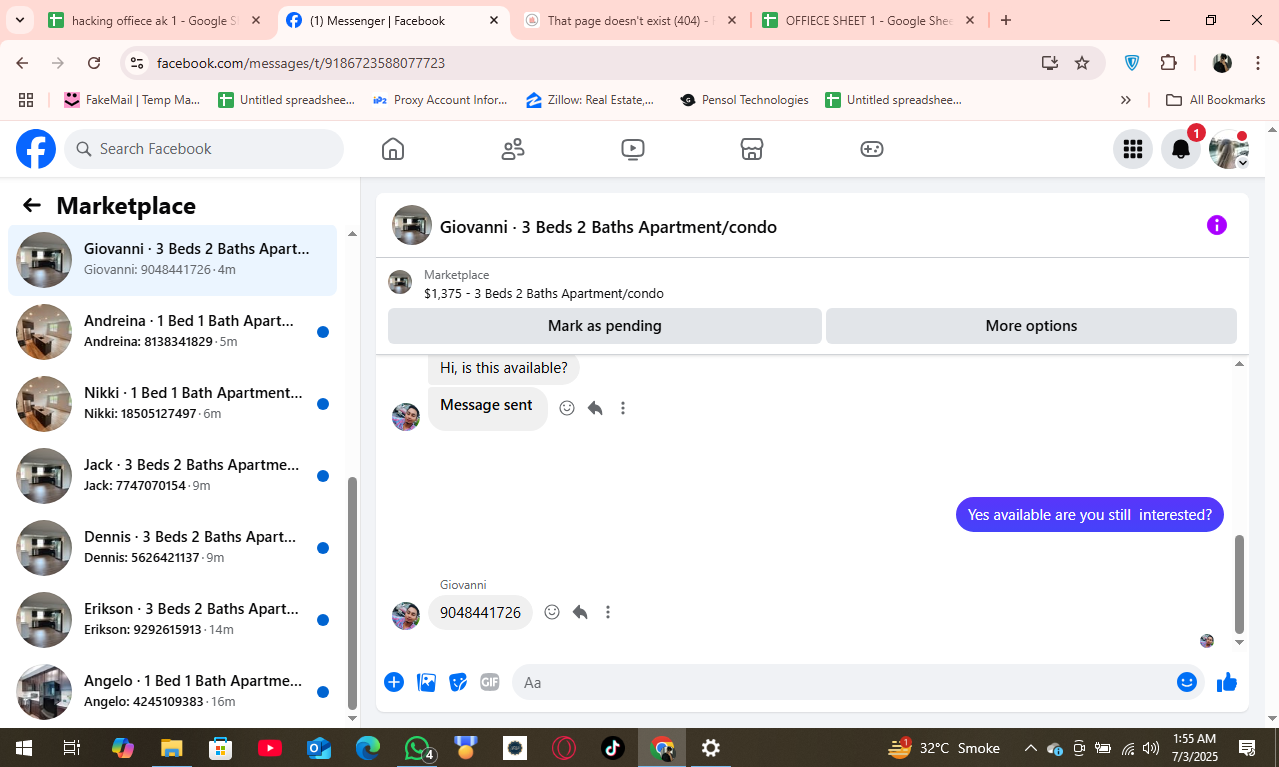The width and height of the screenshot is (1279, 767).
Task: Click the conversation header title Giovanni
Action: pos(608,227)
